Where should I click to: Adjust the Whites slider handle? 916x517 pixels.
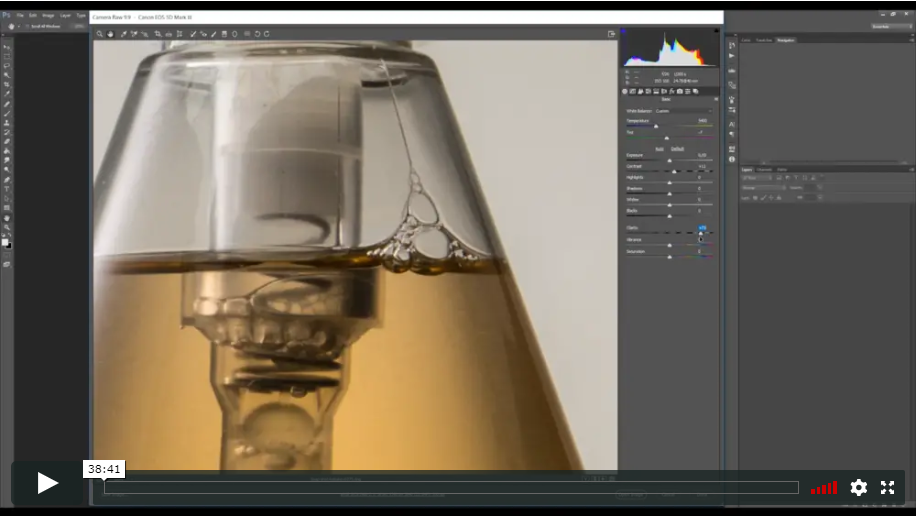(669, 205)
